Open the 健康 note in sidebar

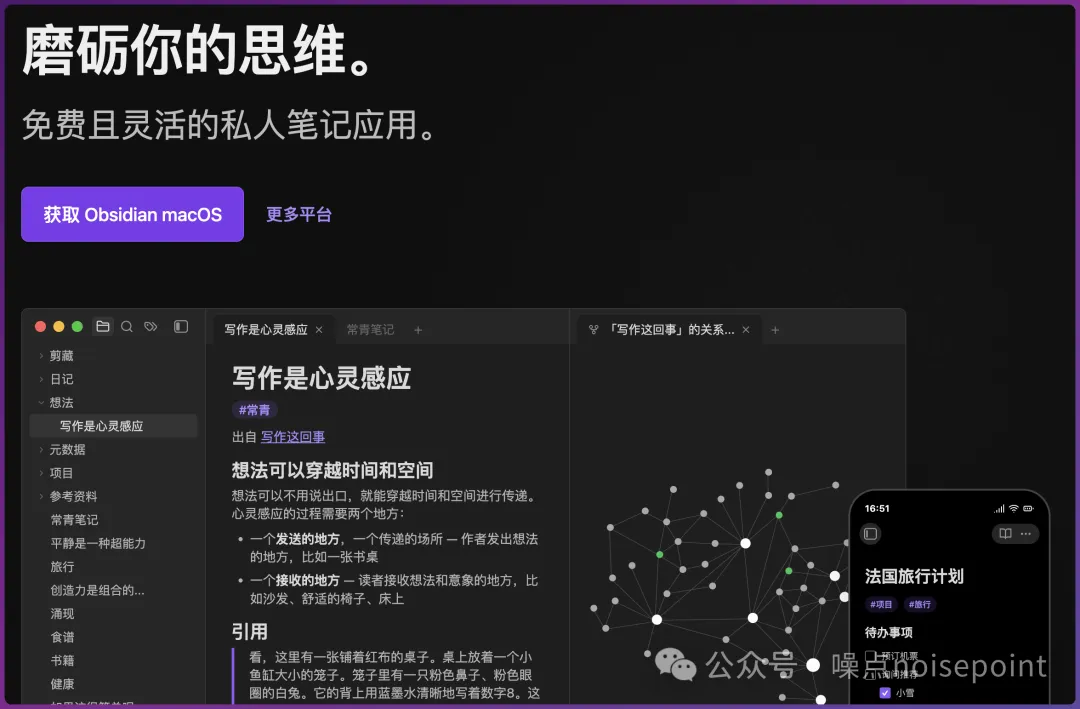(x=62, y=684)
